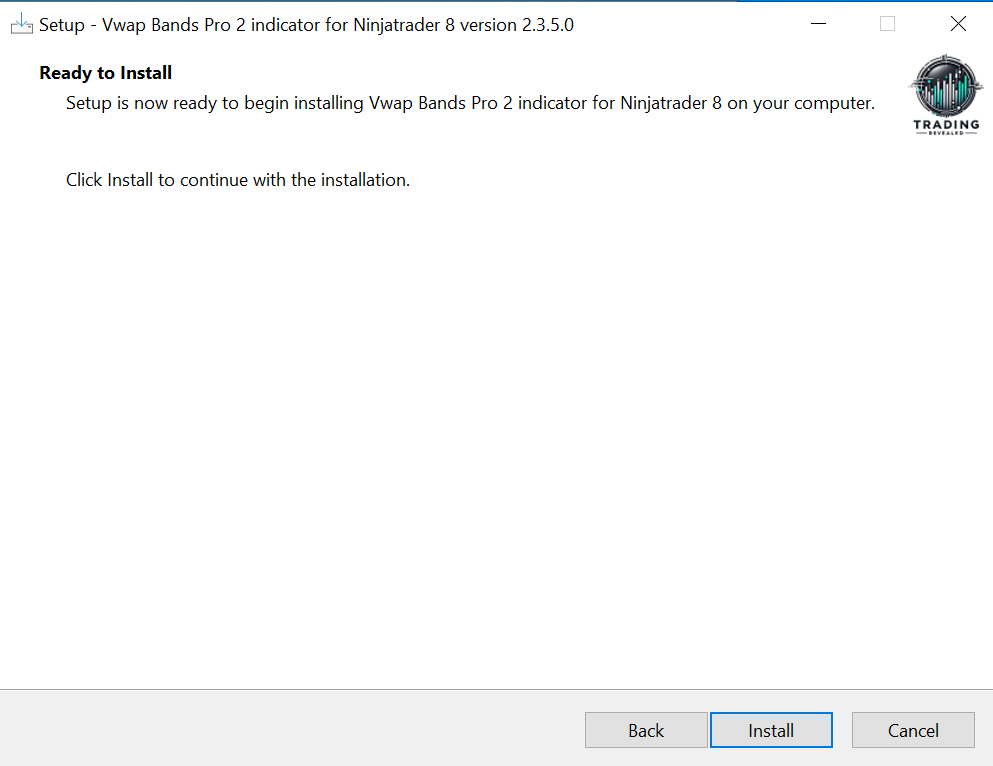Click the setup installer icon in title bar
The height and width of the screenshot is (766, 993).
21,25
